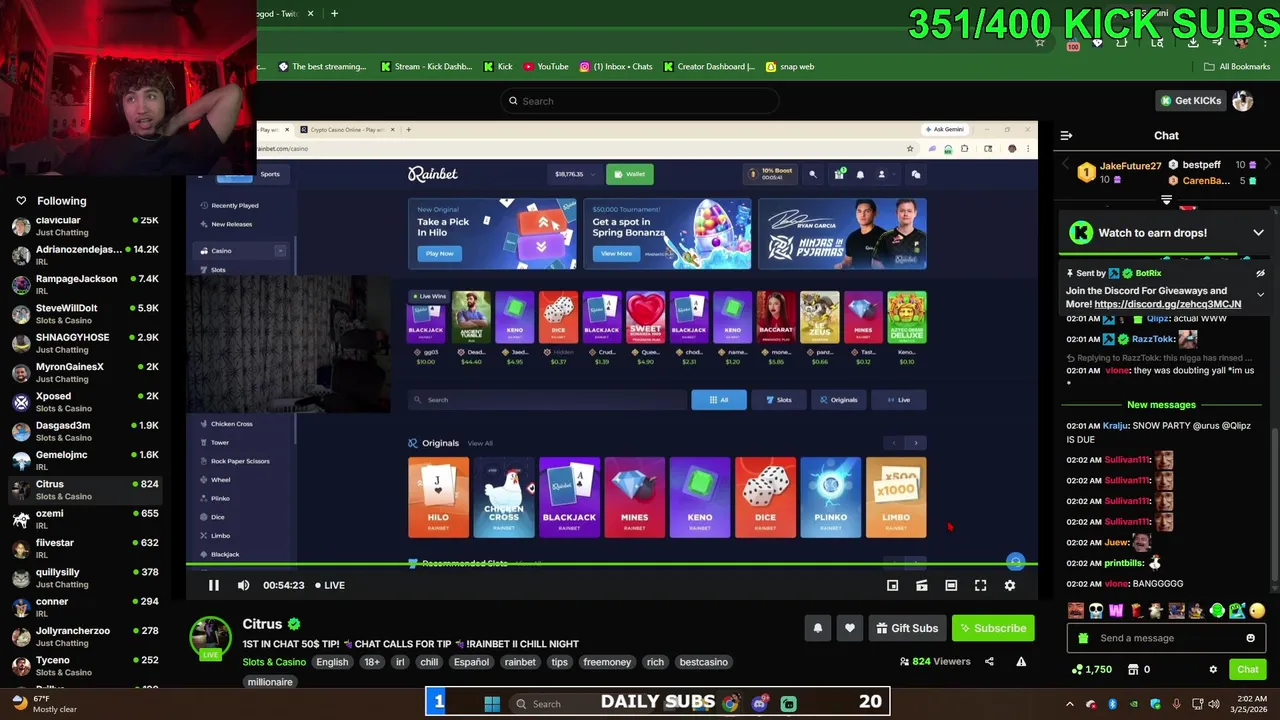Collapse the Watch to earn drops banner
1280x720 pixels.
(x=1258, y=232)
